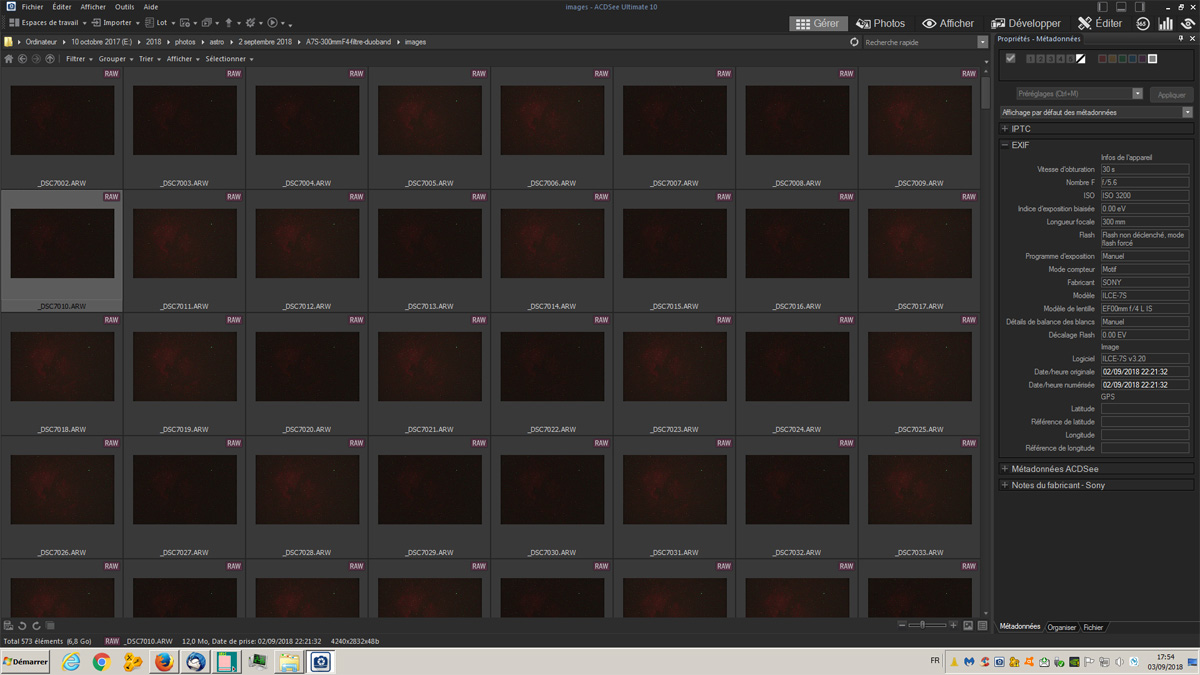Click the eye-shaped mode icon beside statistics
The height and width of the screenshot is (675, 1200).
tap(1187, 23)
